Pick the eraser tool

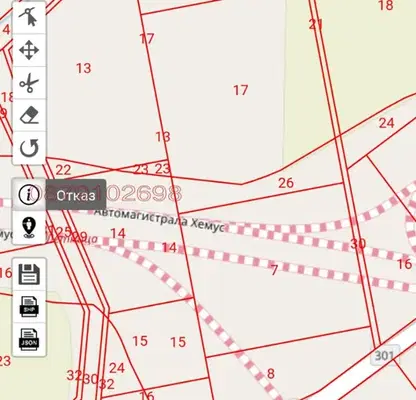[29, 115]
